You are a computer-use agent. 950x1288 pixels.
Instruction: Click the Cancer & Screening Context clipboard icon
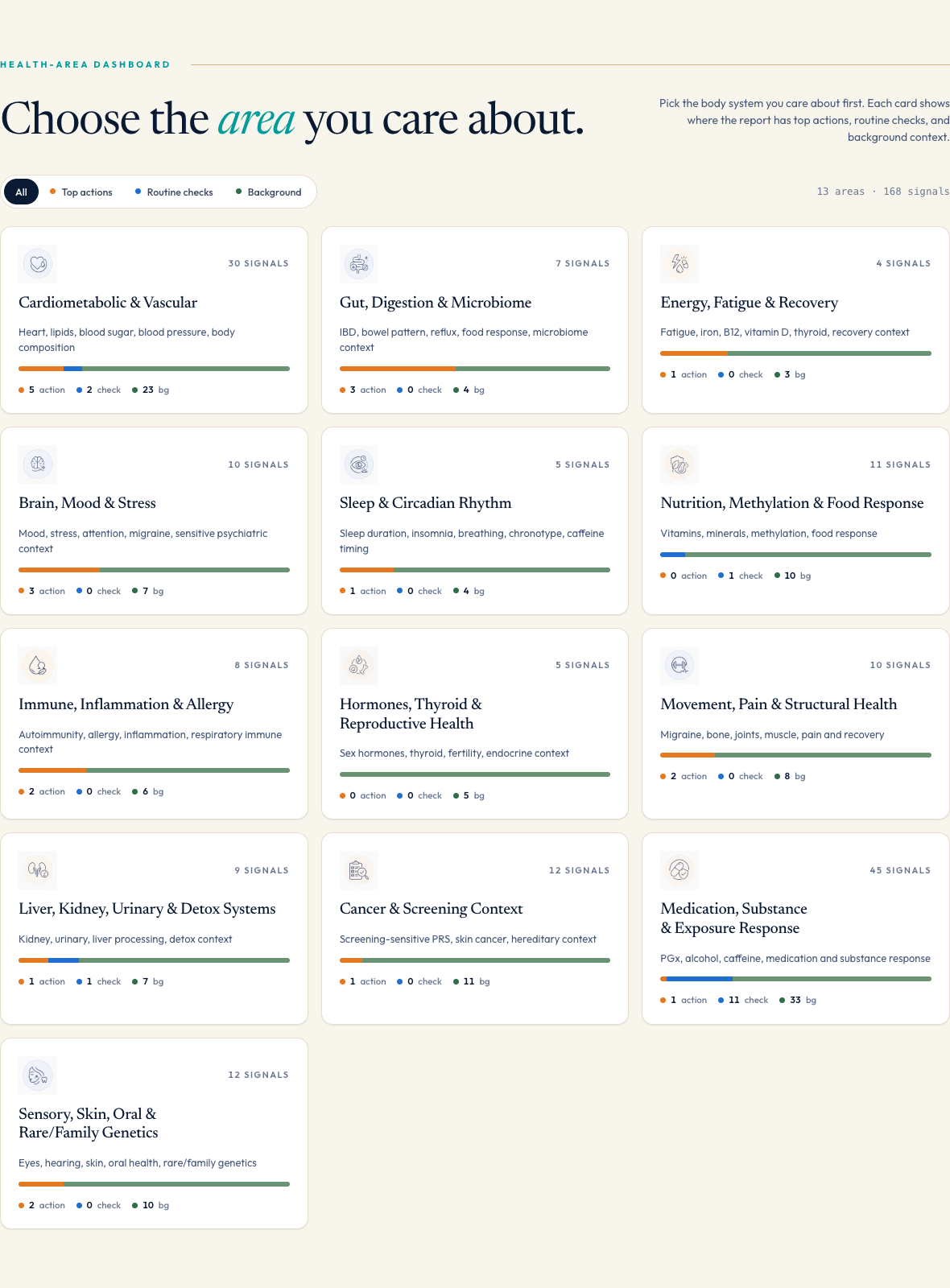pos(359,870)
